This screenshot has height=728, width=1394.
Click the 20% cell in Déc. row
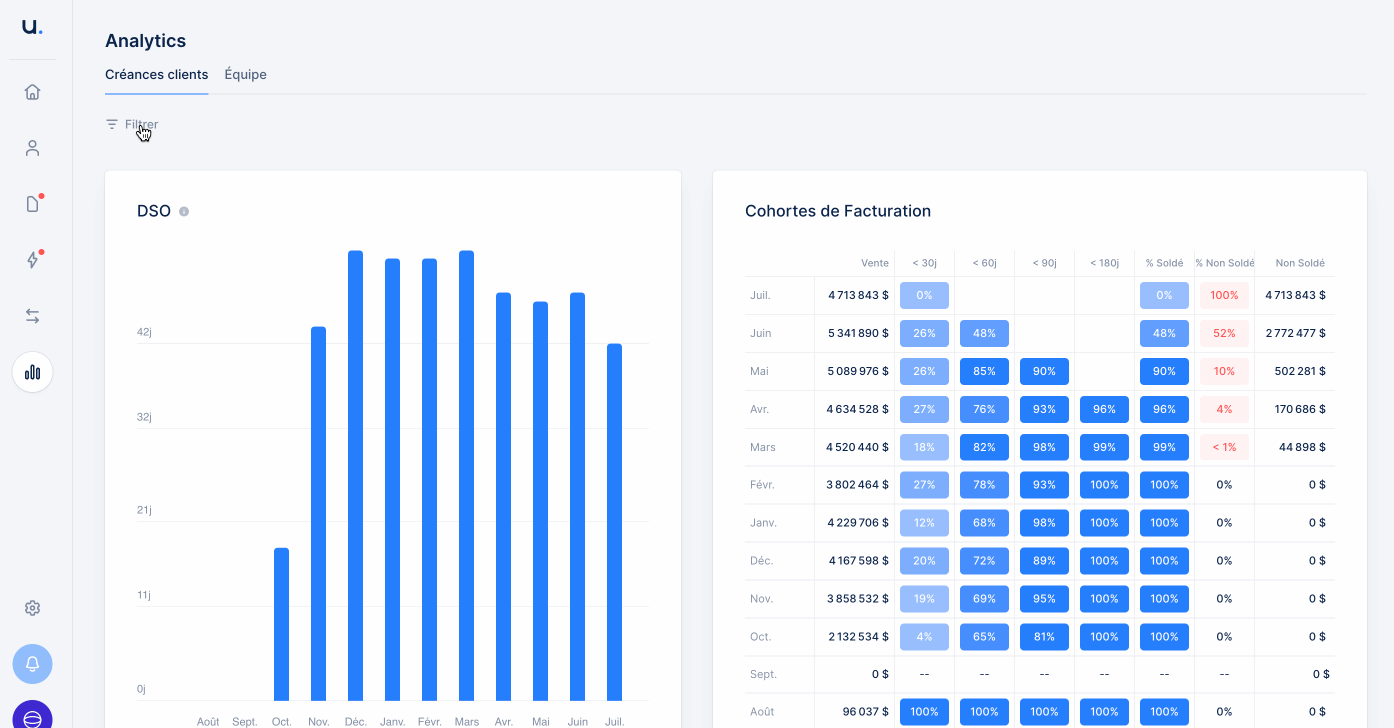[x=924, y=561]
